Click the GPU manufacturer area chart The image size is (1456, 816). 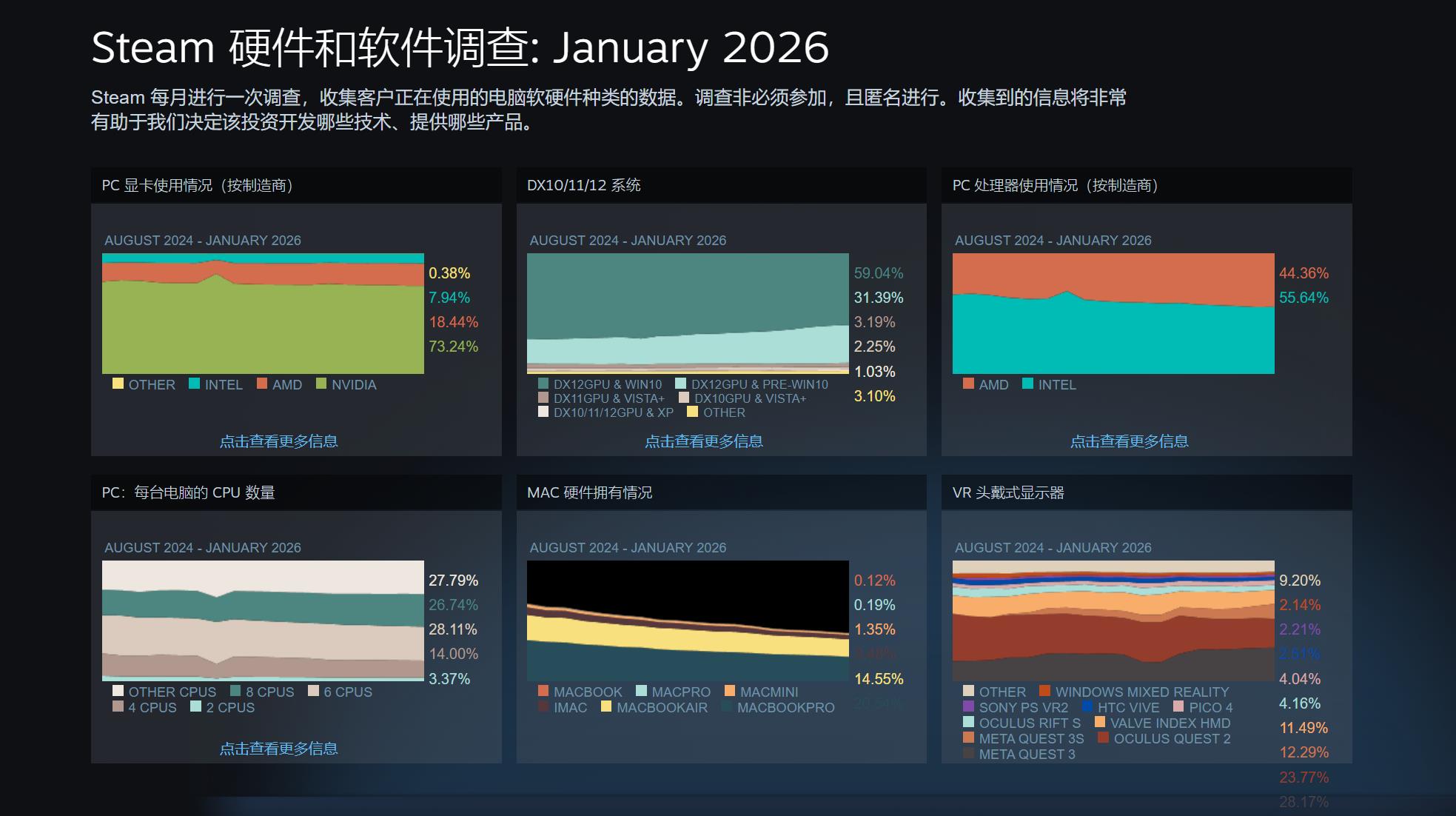coord(263,314)
